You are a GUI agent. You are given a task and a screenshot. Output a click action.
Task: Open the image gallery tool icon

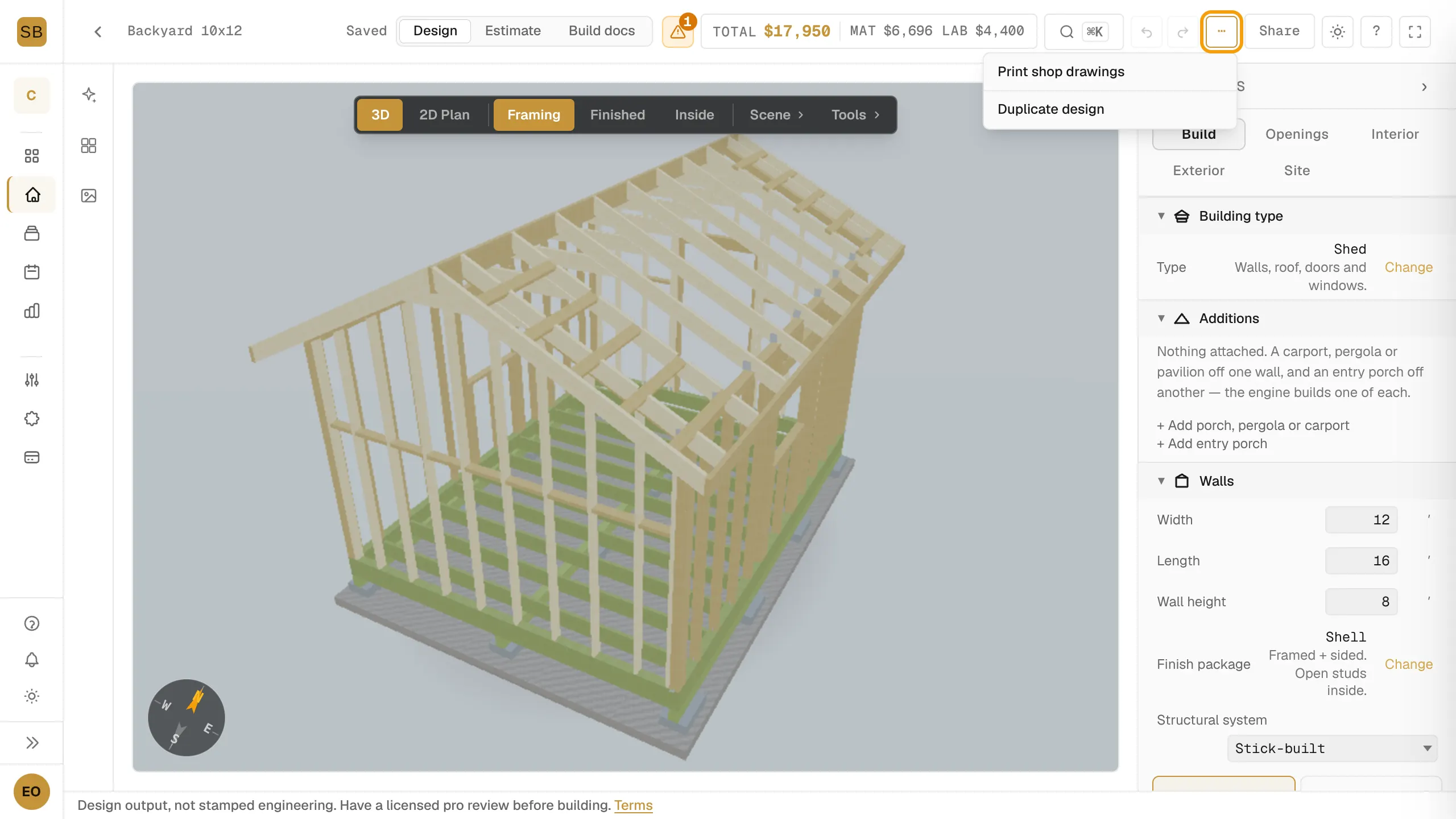tap(89, 196)
